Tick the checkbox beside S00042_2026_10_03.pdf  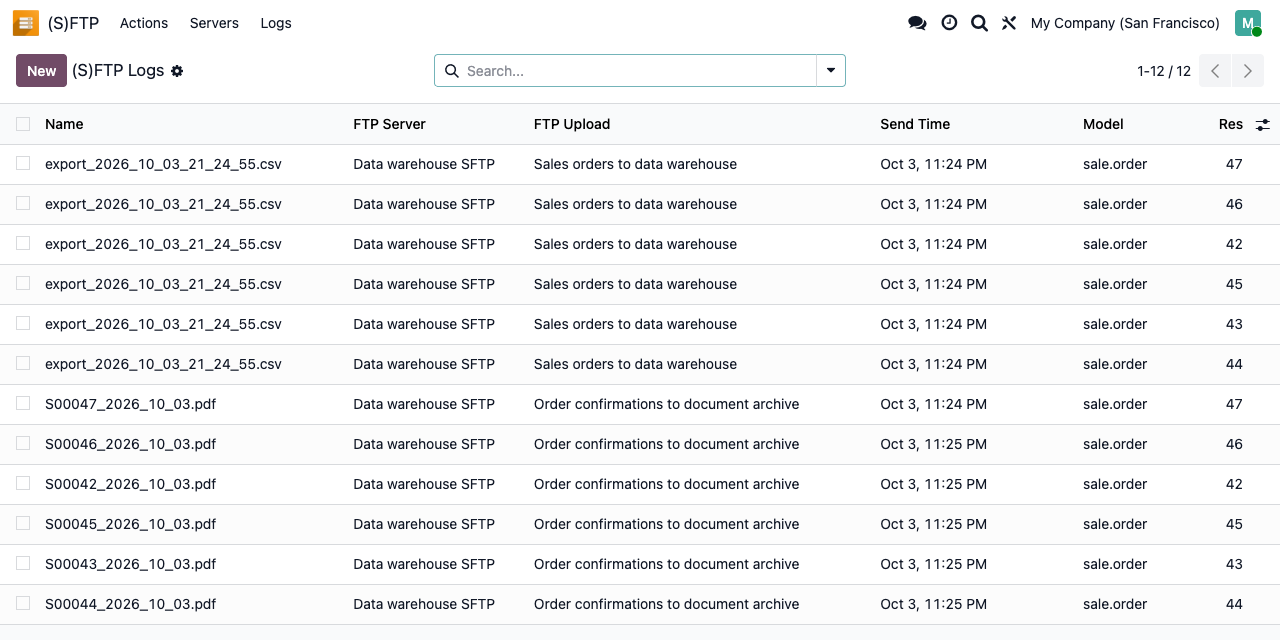[x=23, y=483]
